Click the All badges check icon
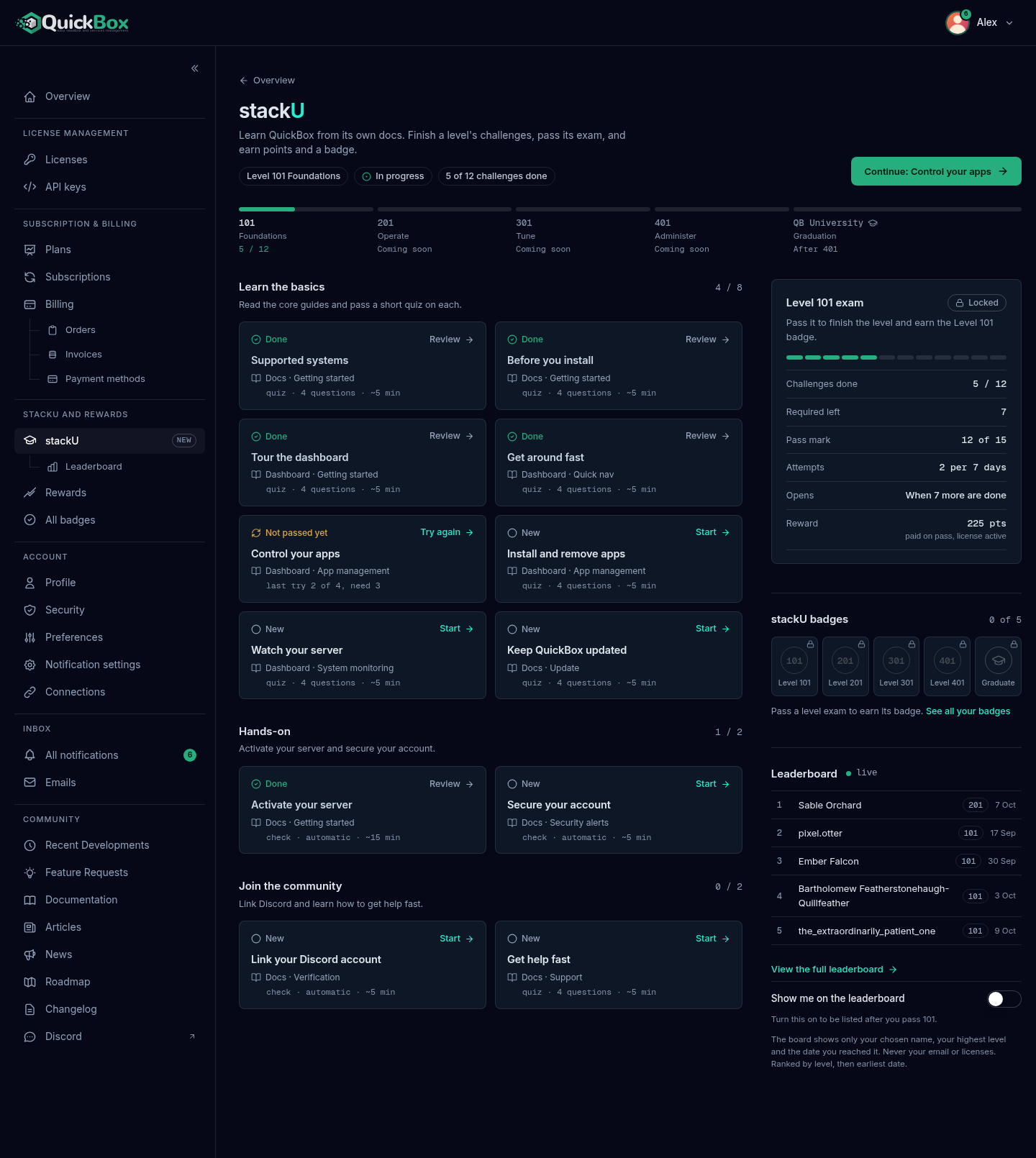The height and width of the screenshot is (1158, 1036). [30, 520]
